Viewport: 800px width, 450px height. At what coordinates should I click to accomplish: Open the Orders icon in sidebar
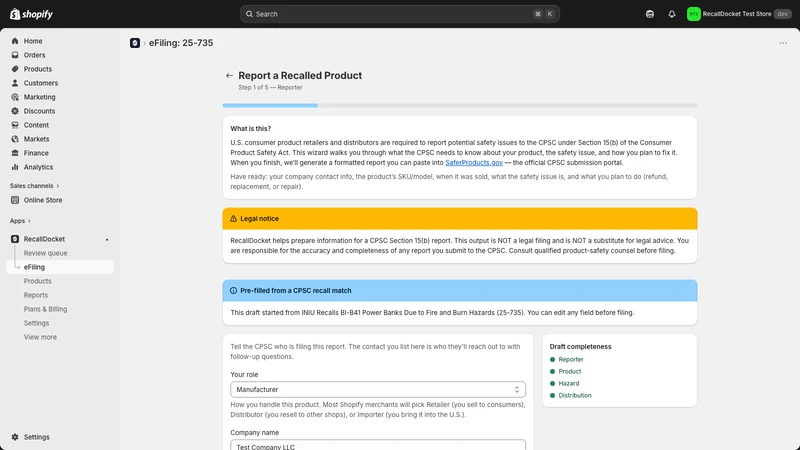tap(15, 55)
